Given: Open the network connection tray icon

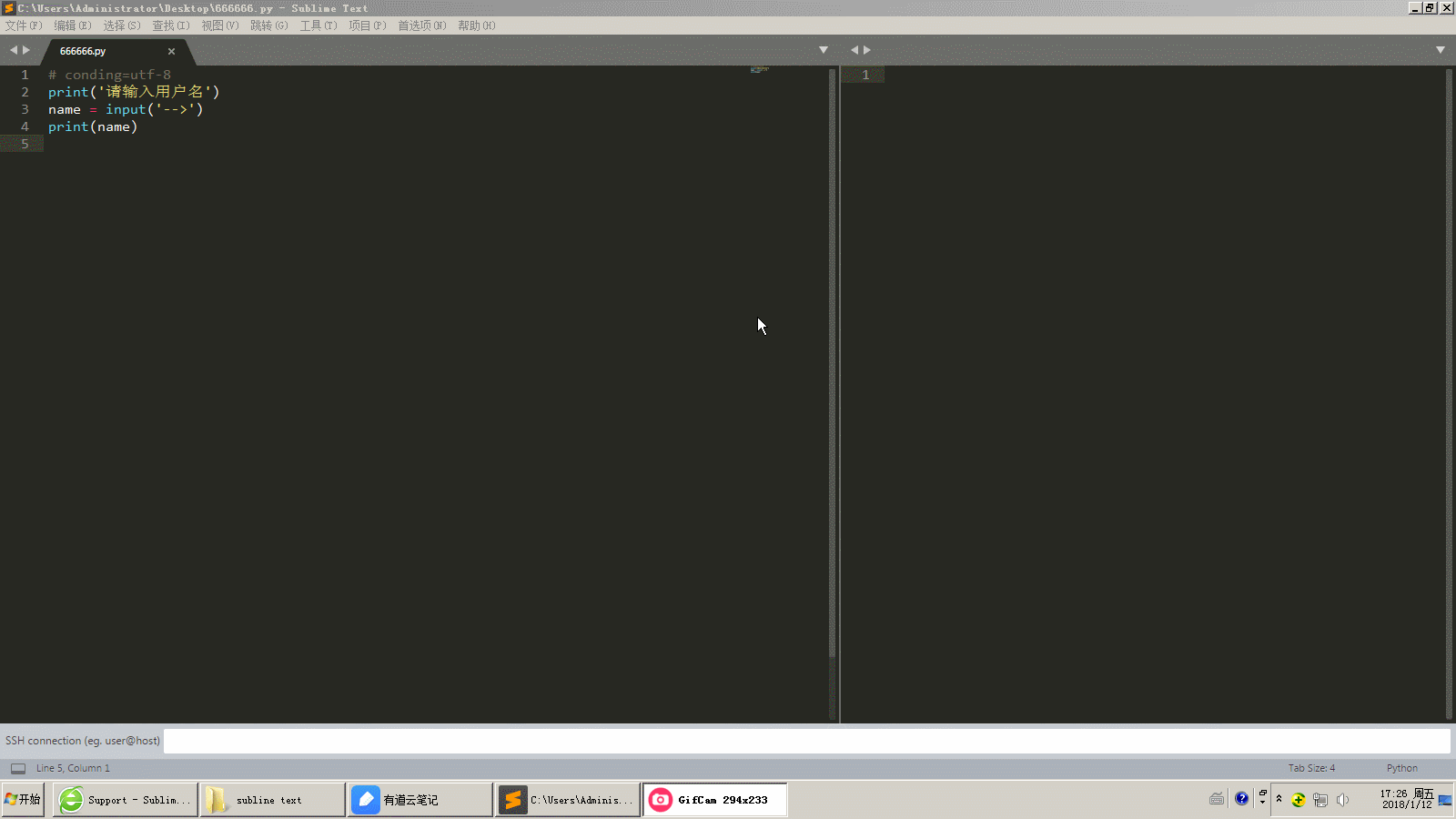Looking at the screenshot, I should click(x=1320, y=801).
